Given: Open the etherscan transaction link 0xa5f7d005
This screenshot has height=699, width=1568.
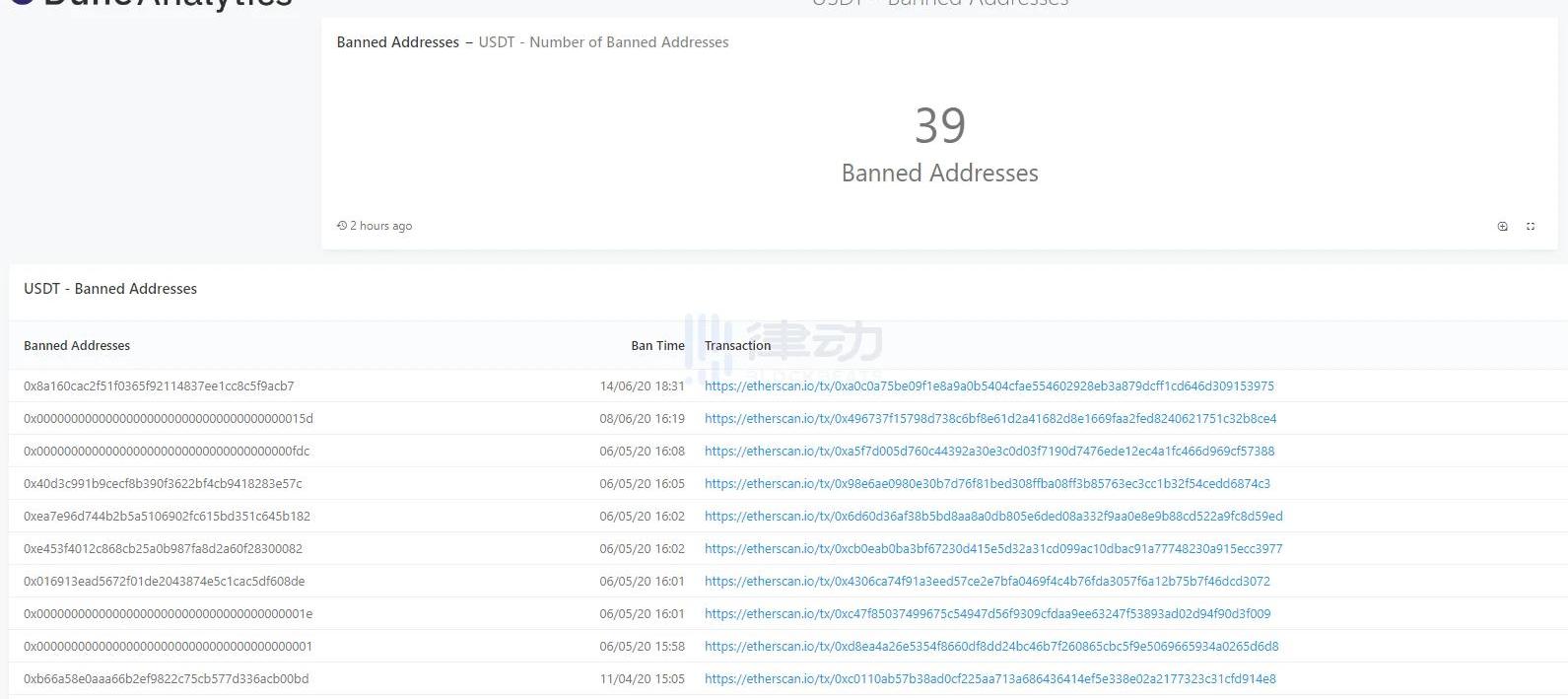Looking at the screenshot, I should (989, 452).
